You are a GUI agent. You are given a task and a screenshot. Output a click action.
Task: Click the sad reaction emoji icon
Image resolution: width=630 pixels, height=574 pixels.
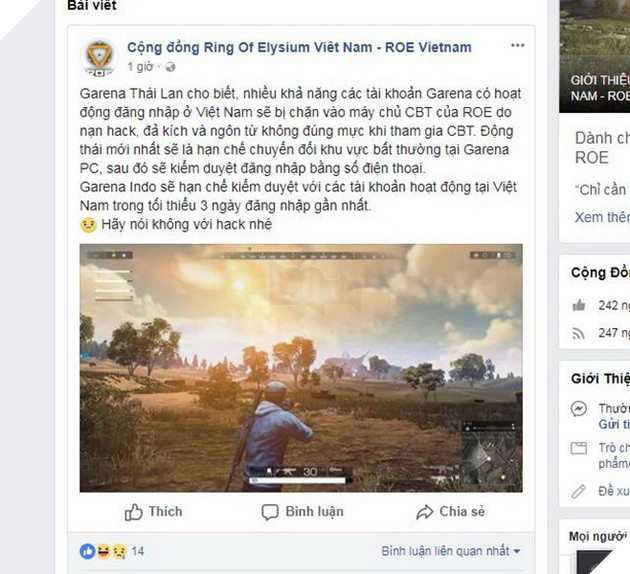[119, 551]
